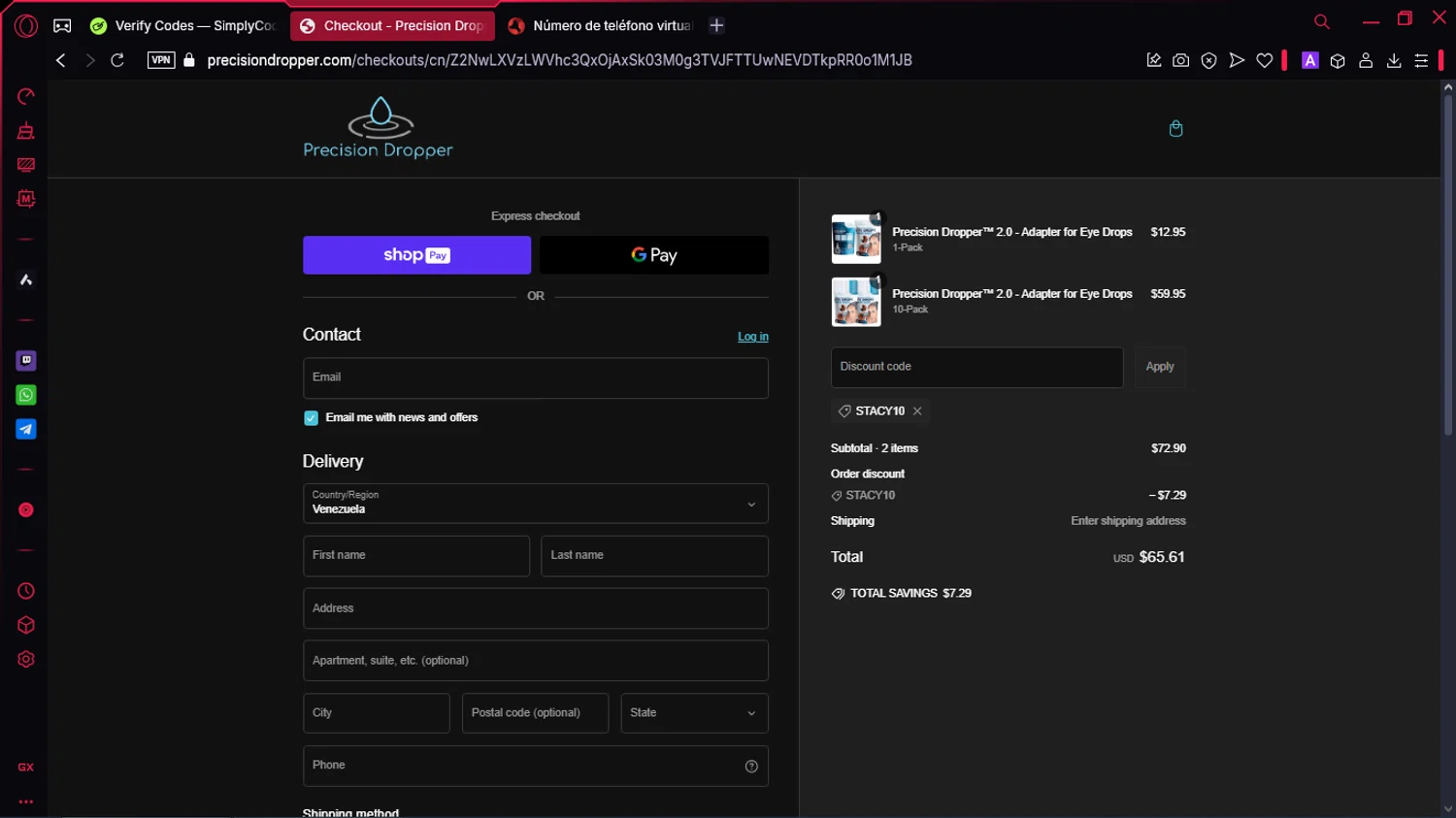
Task: Open the tab search magnifier icon
Action: pos(1321,21)
